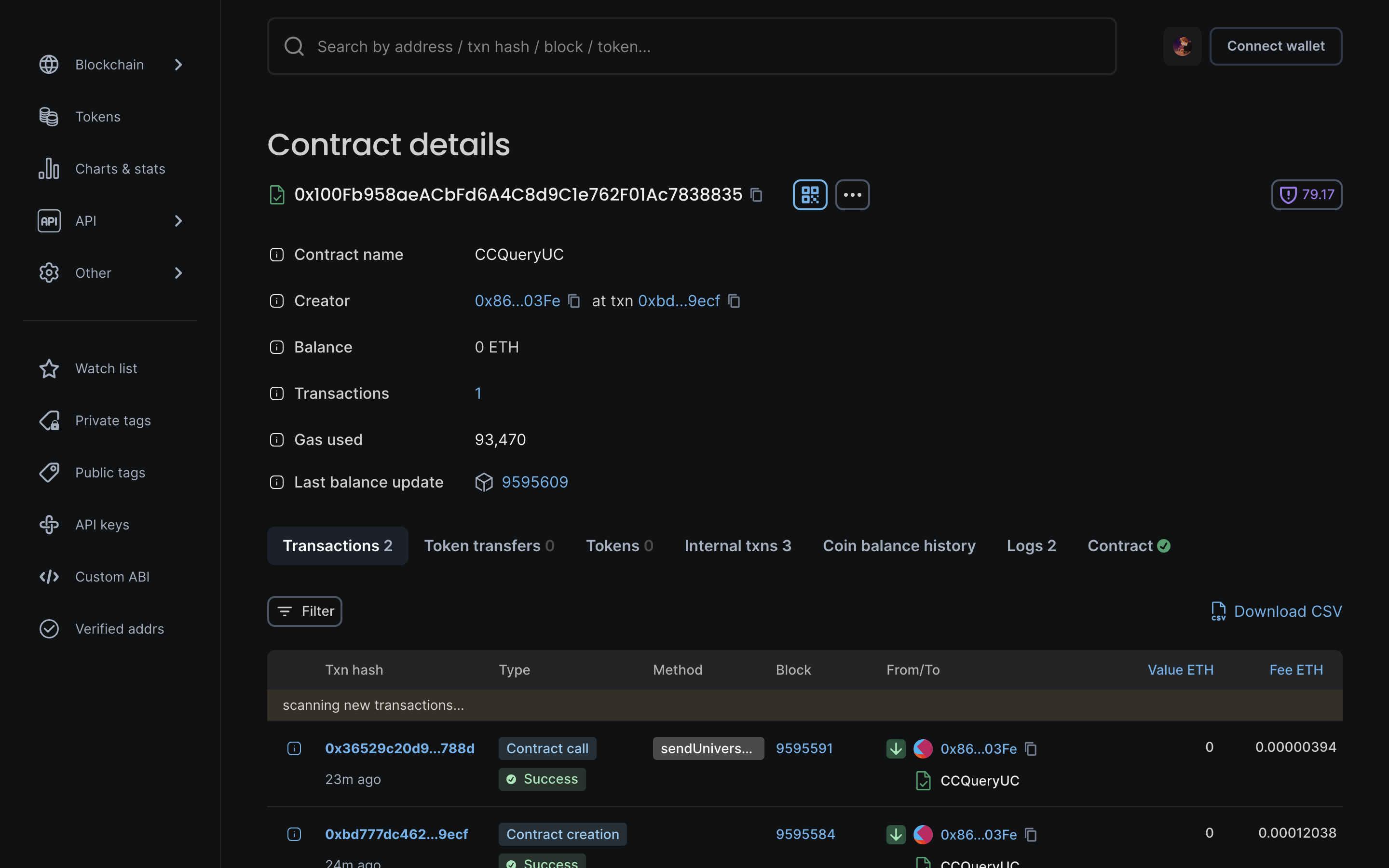Open Custom ABI via its code sidebar icon
The height and width of the screenshot is (868, 1389).
tap(49, 576)
